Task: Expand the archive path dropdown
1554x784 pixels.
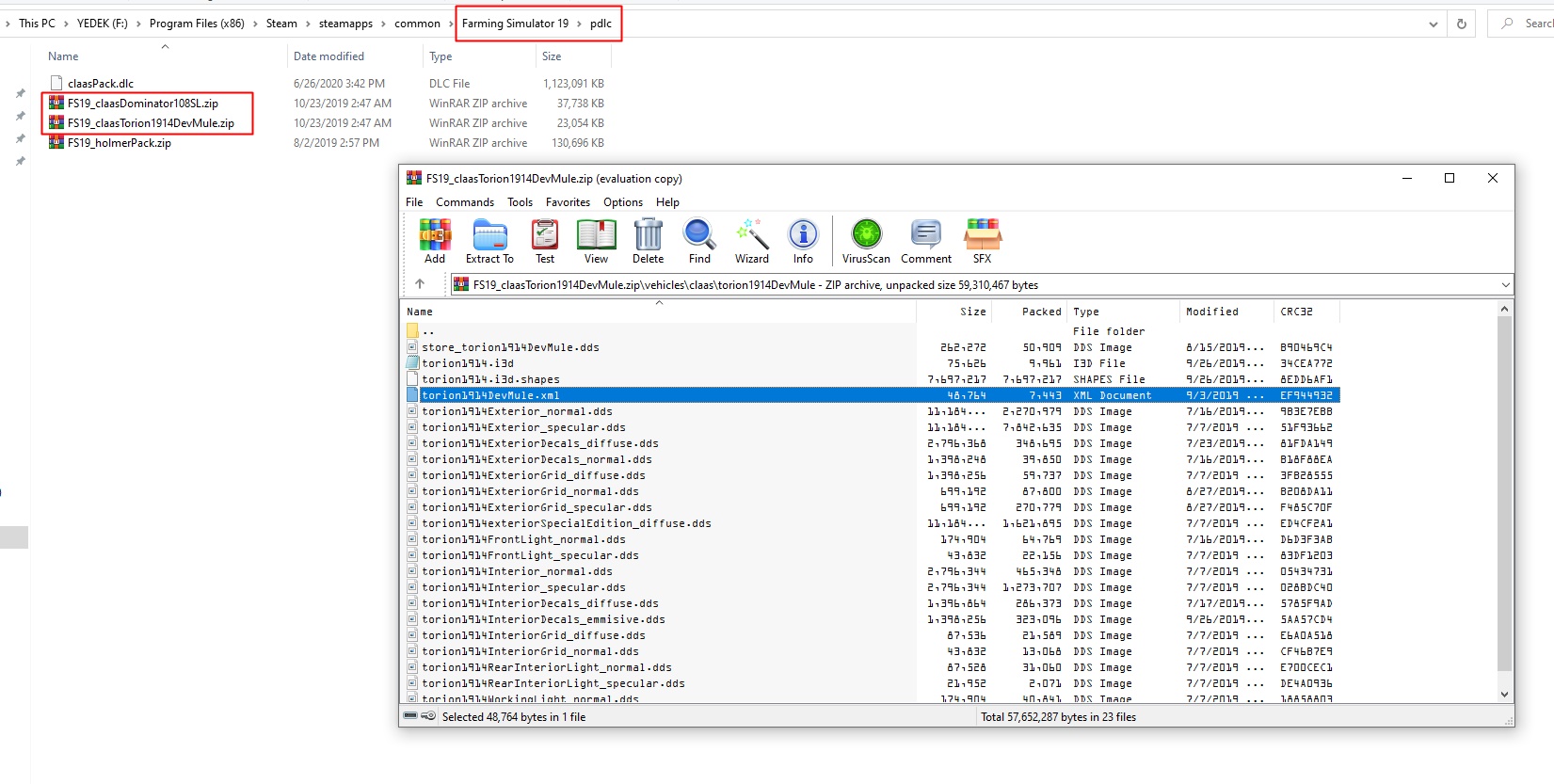Action: pyautogui.click(x=1505, y=285)
